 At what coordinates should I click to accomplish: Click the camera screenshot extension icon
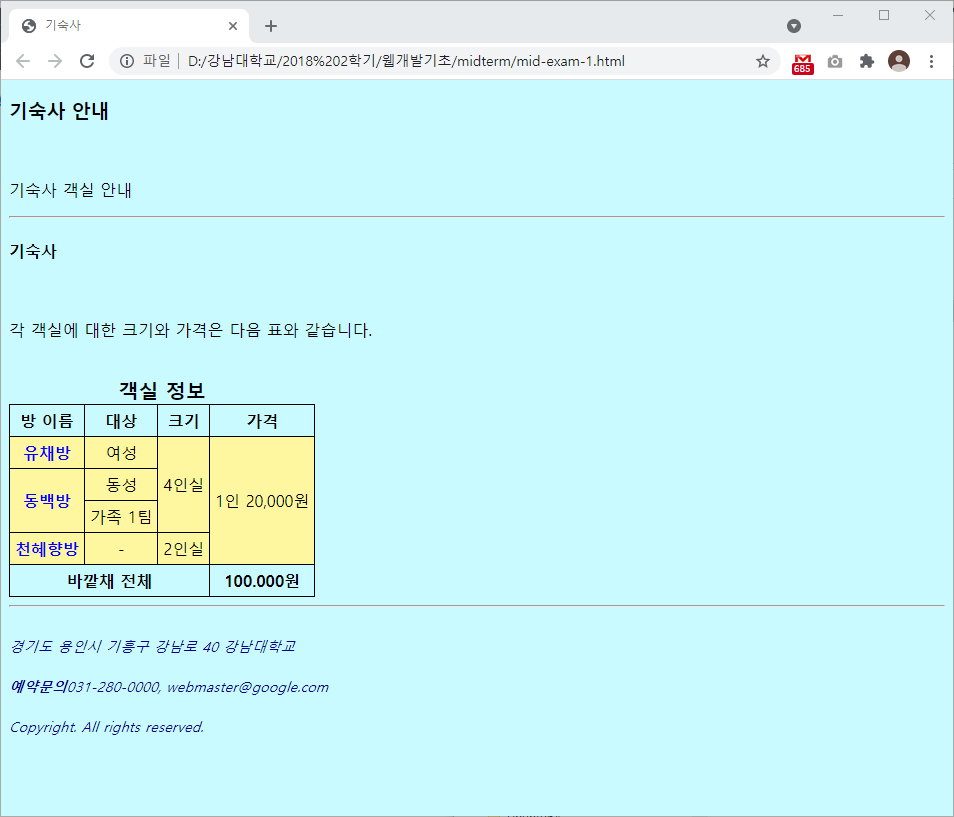834,61
